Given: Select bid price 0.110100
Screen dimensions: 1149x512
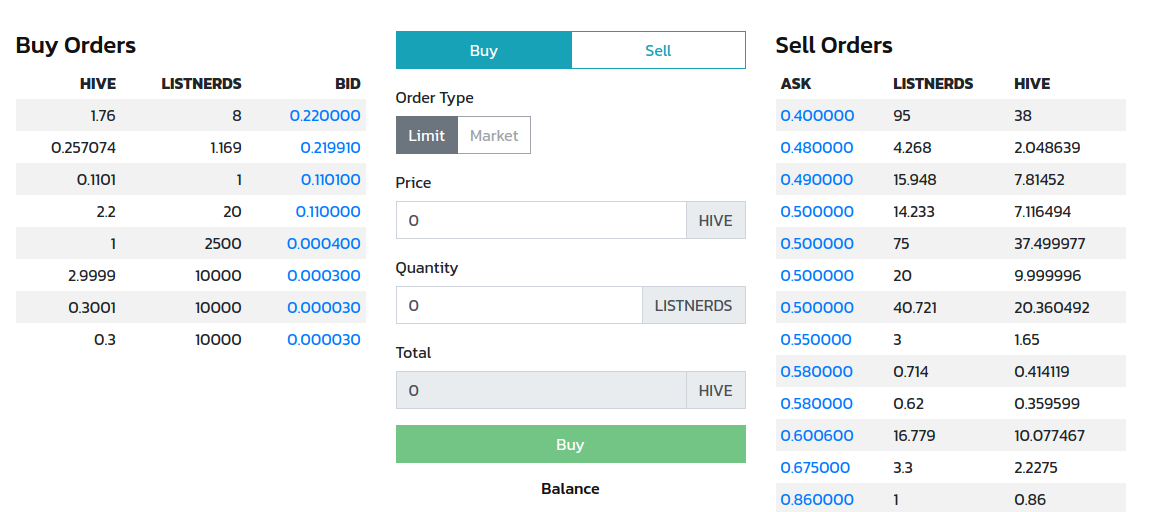Looking at the screenshot, I should coord(330,179).
